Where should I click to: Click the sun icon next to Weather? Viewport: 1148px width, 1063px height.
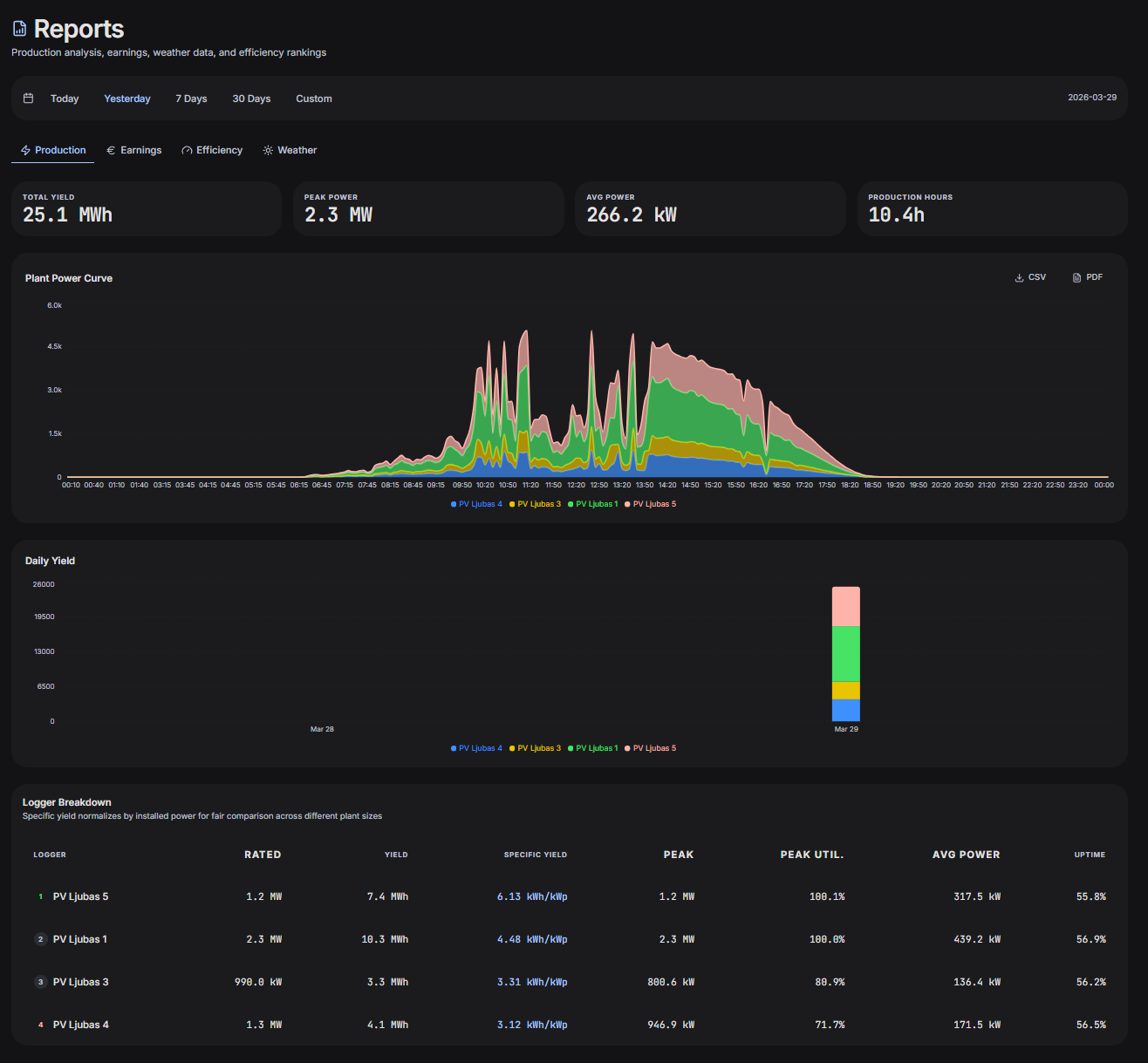point(267,150)
